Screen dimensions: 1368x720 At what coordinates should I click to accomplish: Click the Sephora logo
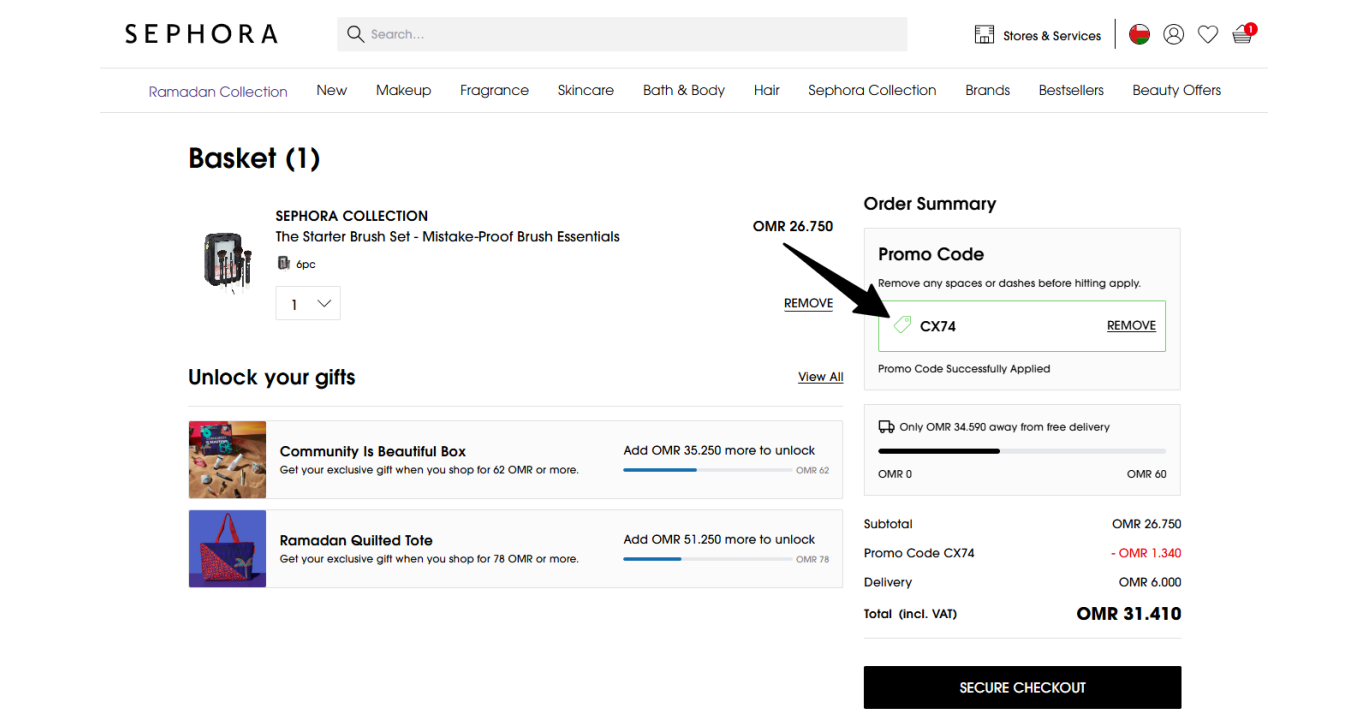point(201,34)
